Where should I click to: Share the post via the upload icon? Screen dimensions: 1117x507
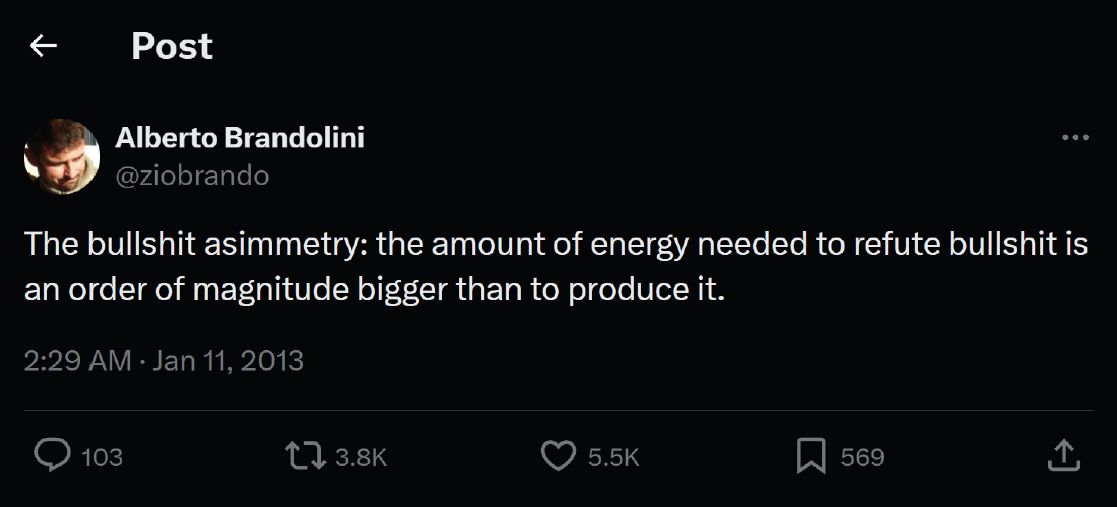point(1063,457)
